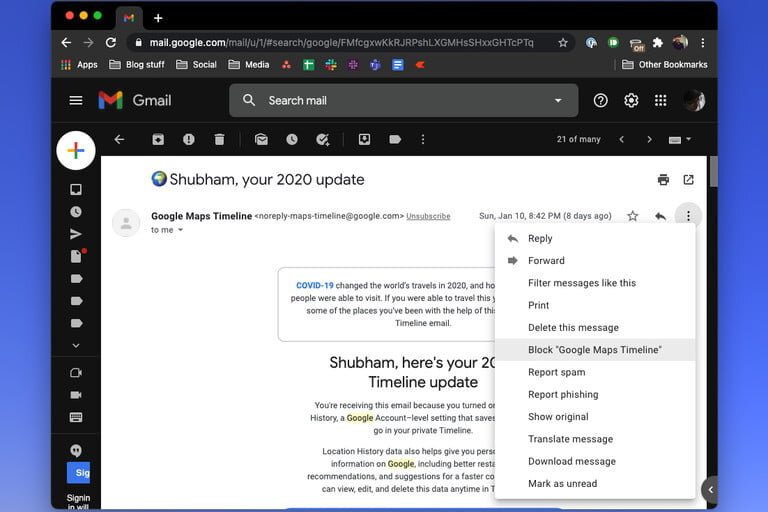
Task: Open Google account avatar in Gmail
Action: (694, 100)
